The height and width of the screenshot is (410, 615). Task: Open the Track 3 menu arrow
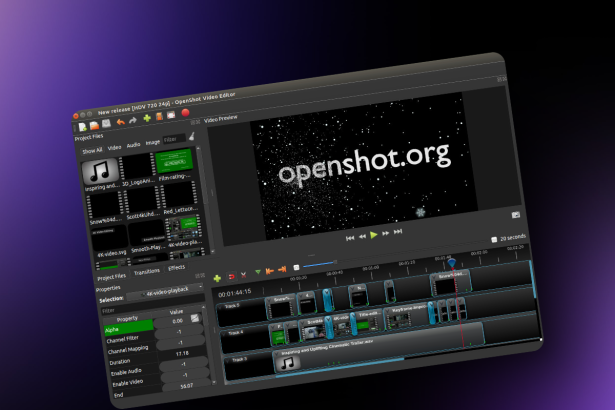pyautogui.click(x=228, y=361)
